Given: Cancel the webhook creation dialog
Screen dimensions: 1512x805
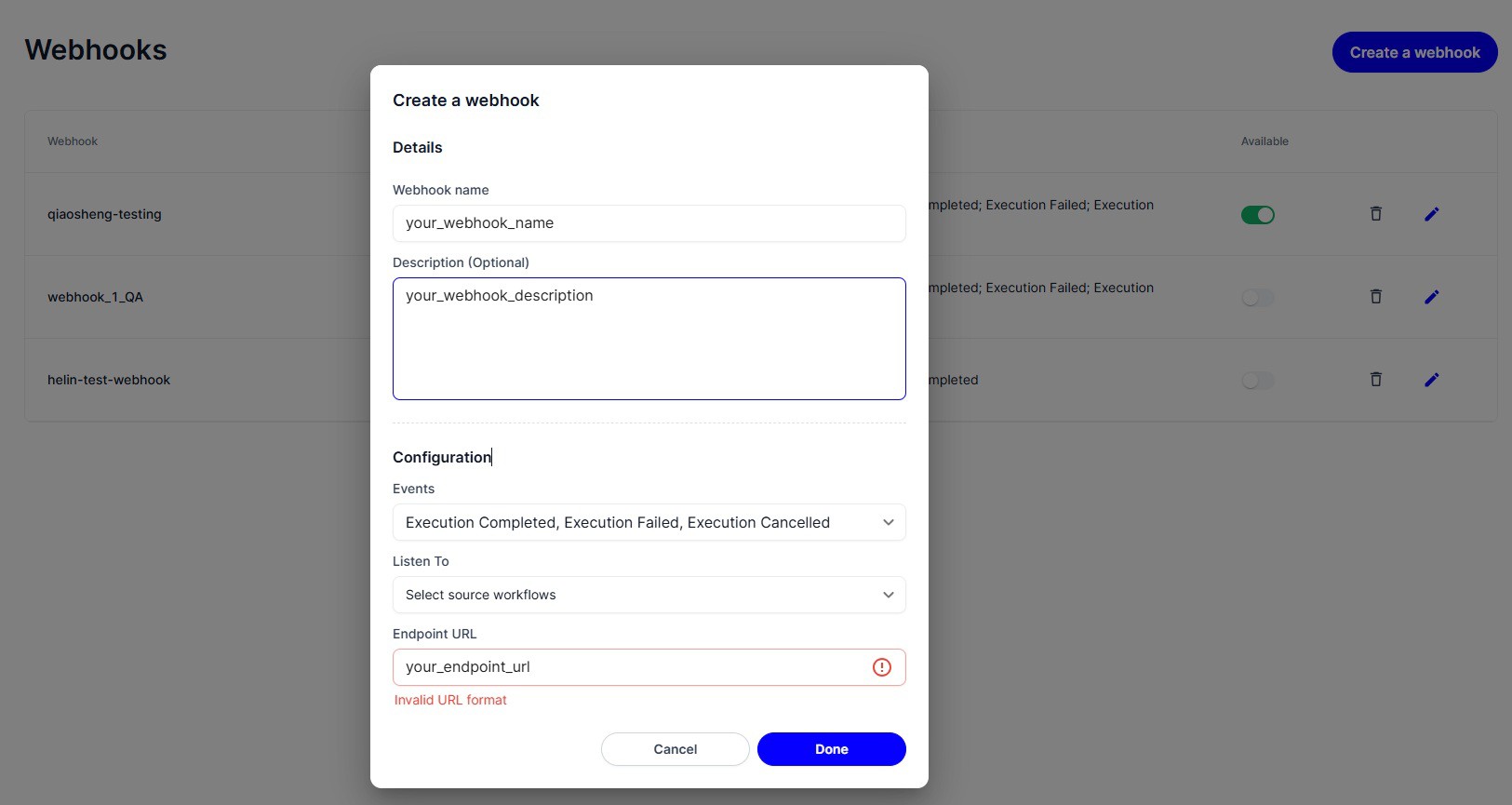Looking at the screenshot, I should tap(675, 749).
